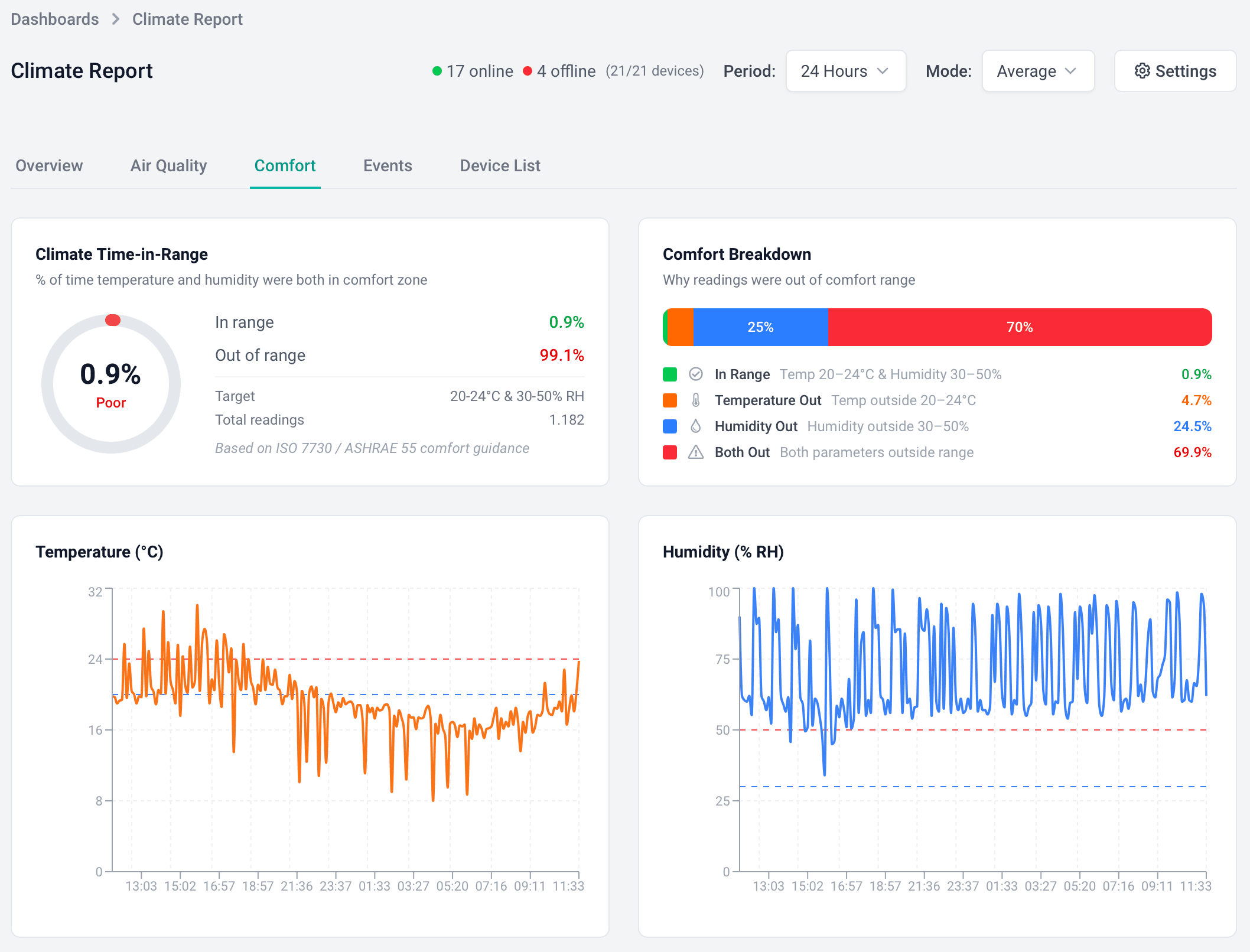
Task: Click the orange temperature line chart
Action: 346,703
